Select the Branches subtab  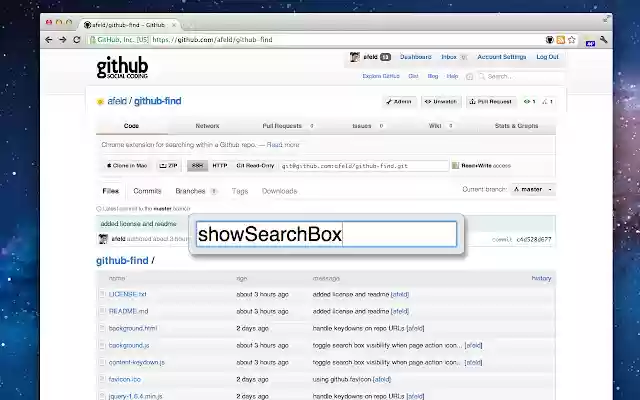tap(190, 191)
